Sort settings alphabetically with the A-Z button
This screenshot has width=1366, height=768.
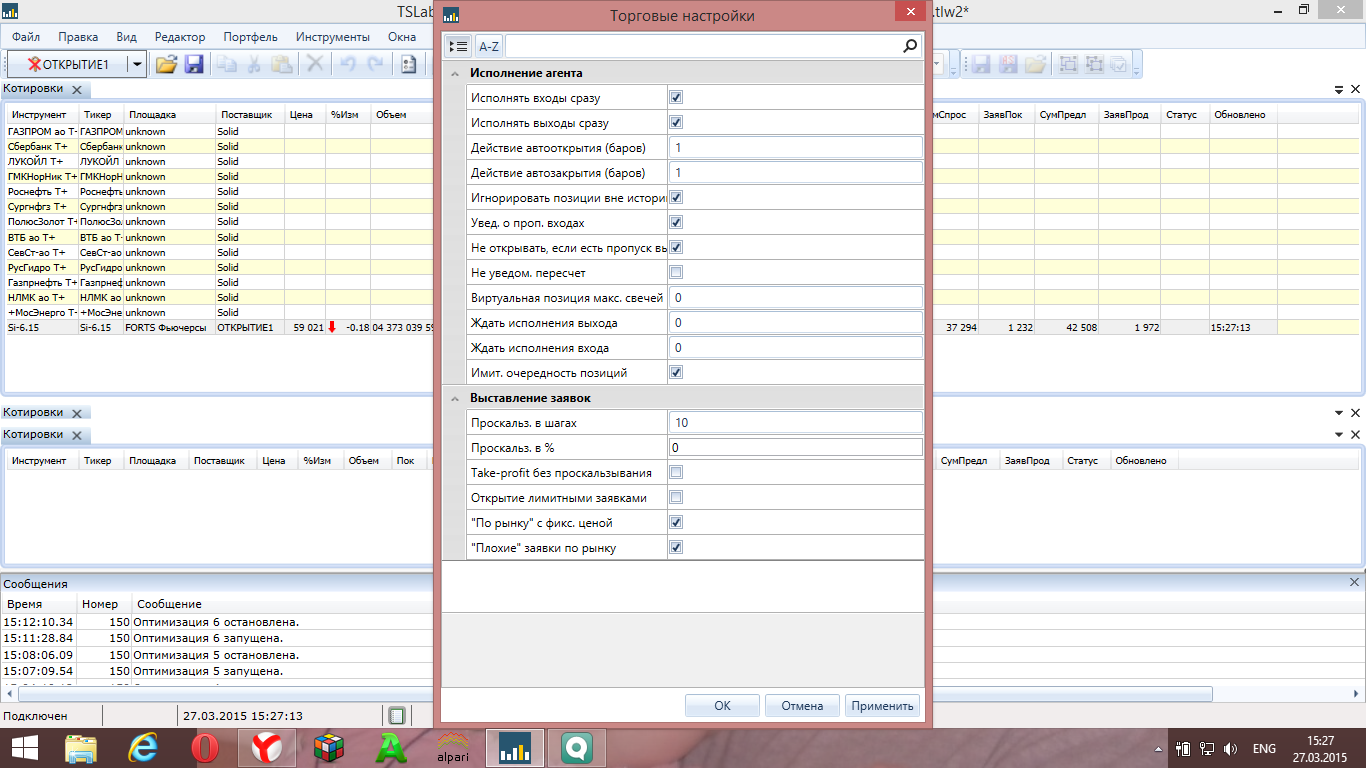pos(489,46)
